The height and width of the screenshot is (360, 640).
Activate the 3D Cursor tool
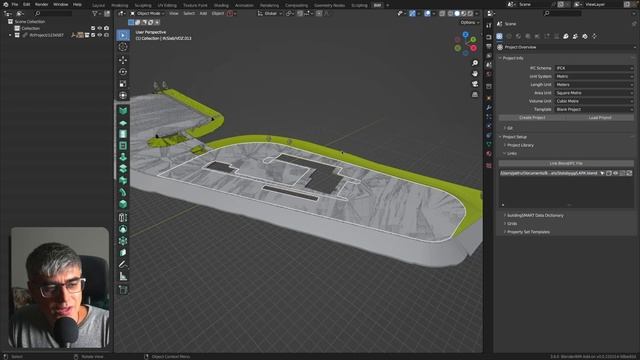[123, 47]
